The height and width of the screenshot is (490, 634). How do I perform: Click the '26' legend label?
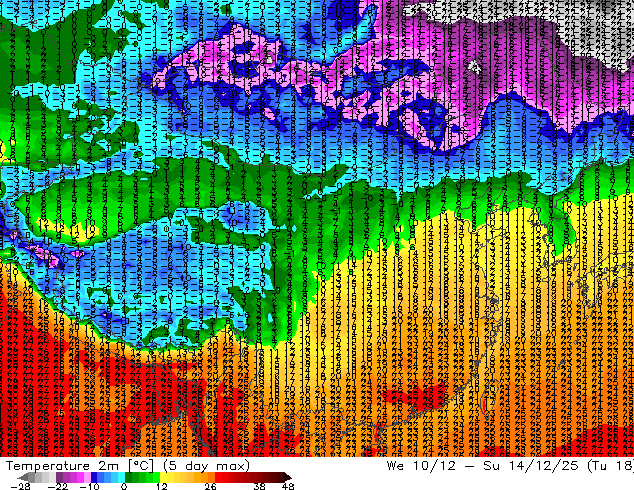click(210, 486)
